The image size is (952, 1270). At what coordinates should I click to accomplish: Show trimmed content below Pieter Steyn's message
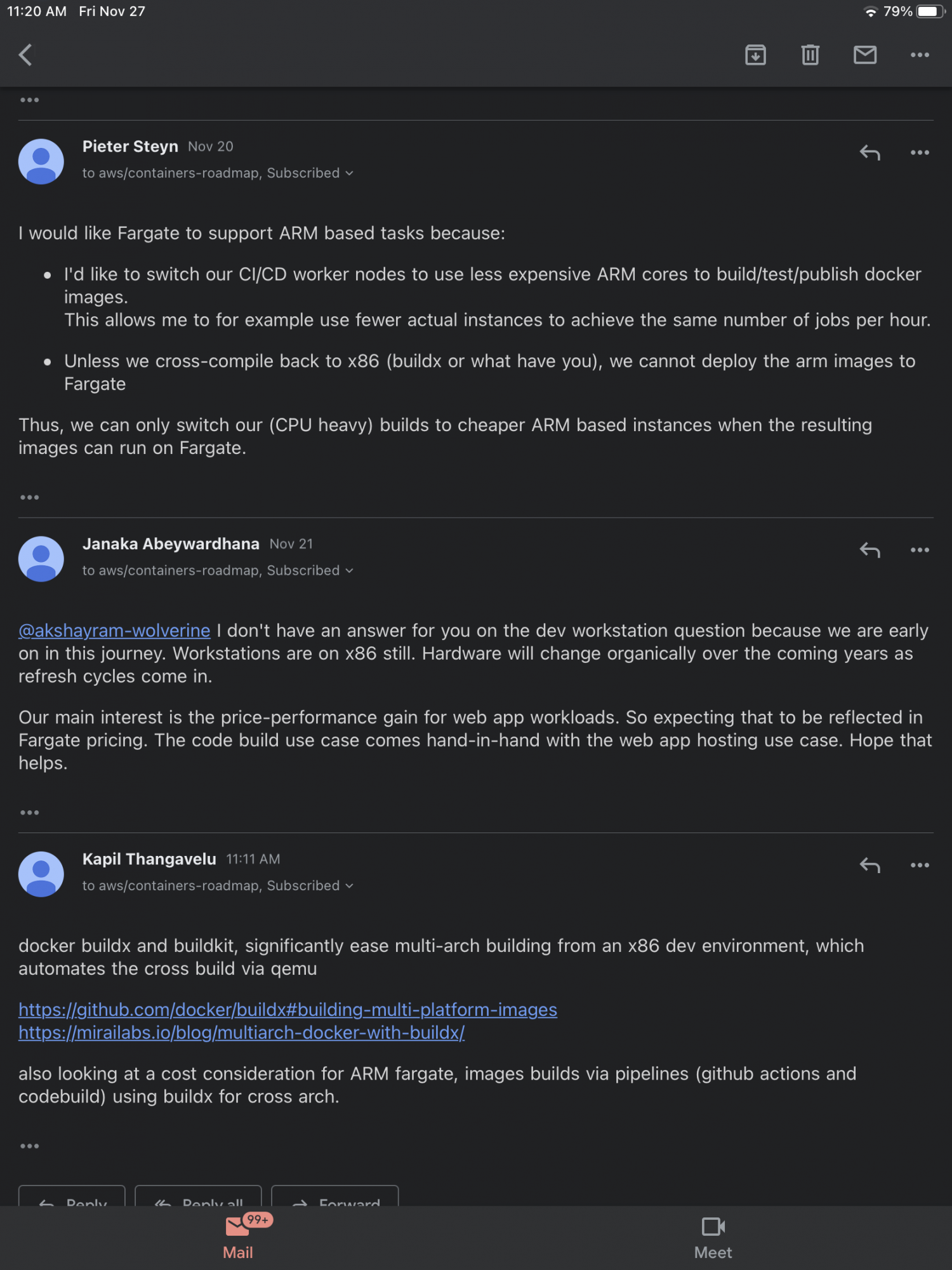(x=29, y=497)
